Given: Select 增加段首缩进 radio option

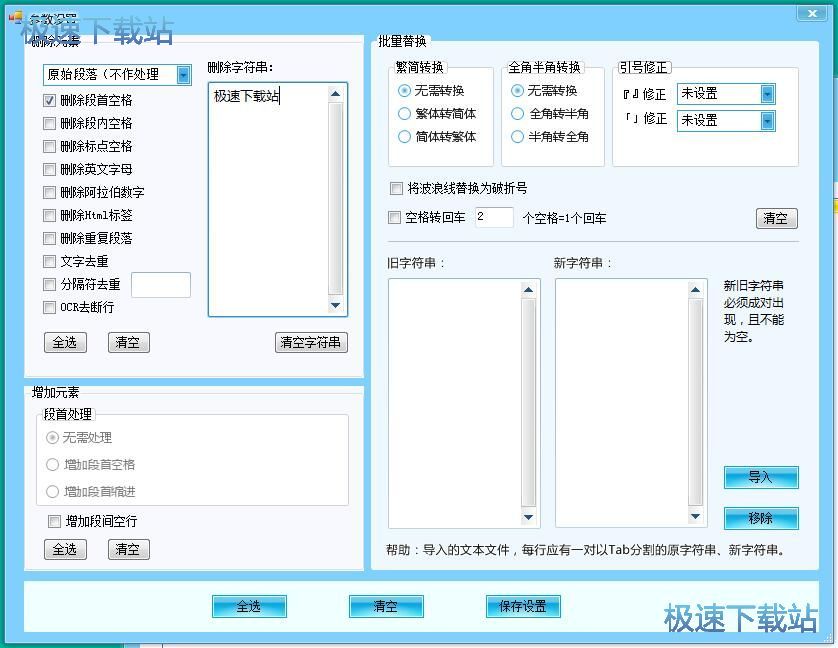Looking at the screenshot, I should point(52,491).
